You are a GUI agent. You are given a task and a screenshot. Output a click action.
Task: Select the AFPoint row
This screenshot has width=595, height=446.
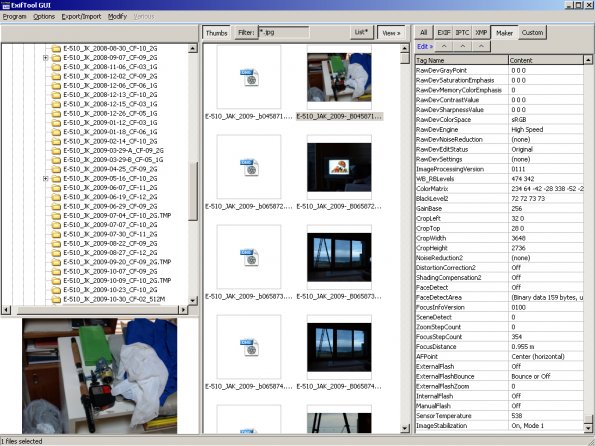(x=499, y=356)
